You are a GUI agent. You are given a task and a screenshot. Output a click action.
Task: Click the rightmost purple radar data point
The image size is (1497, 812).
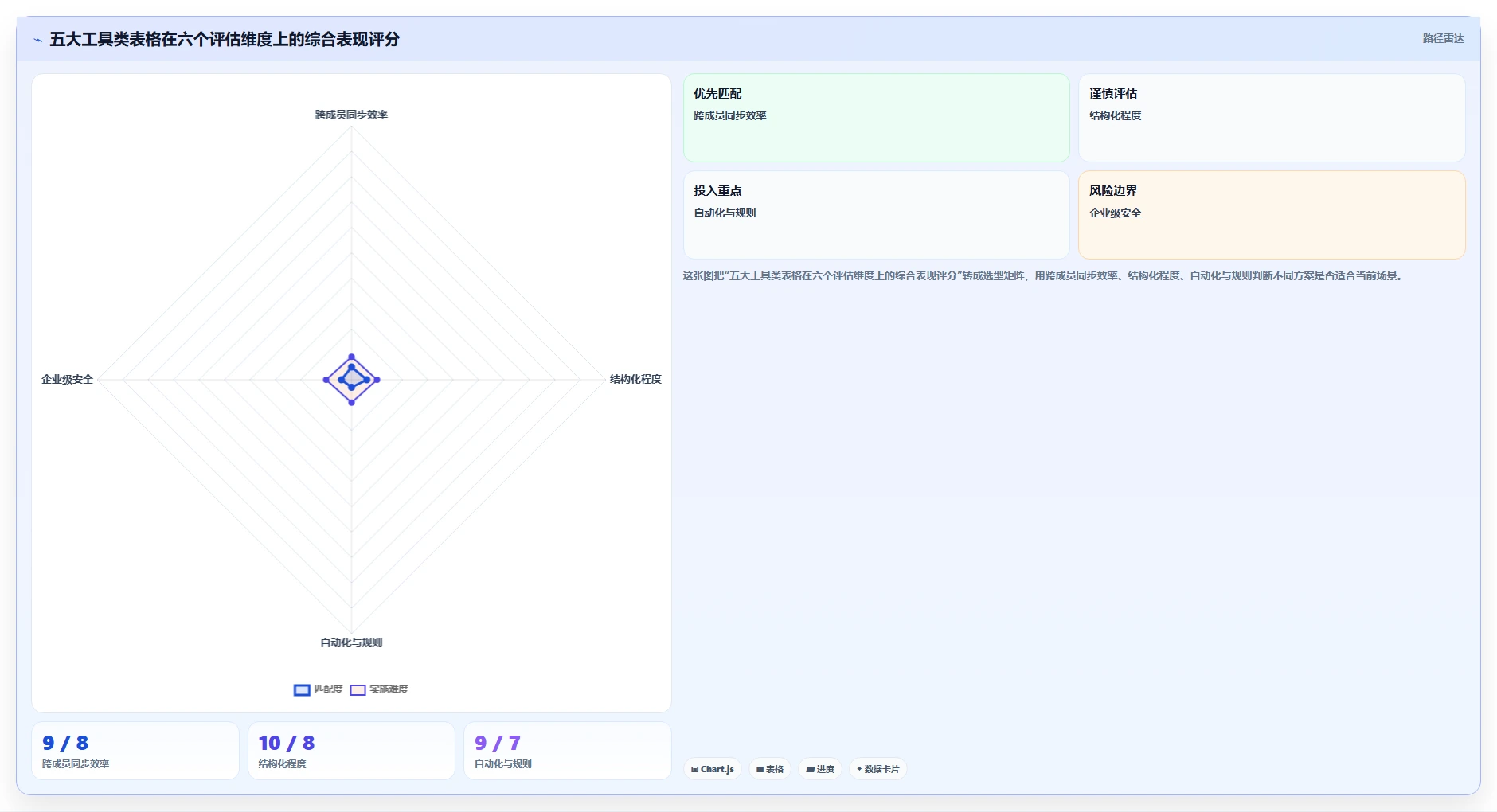click(377, 380)
